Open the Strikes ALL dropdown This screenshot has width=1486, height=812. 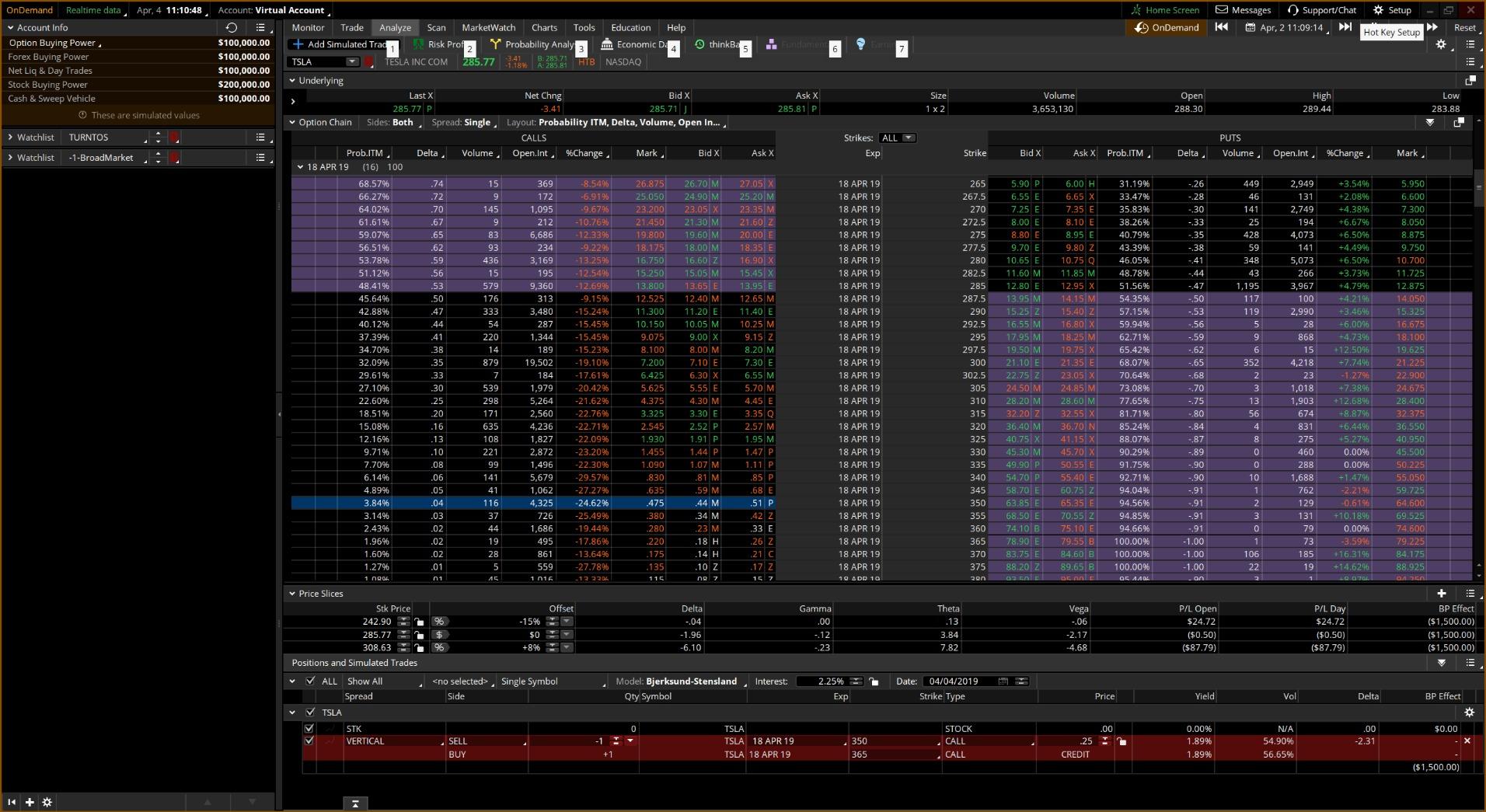(x=896, y=137)
